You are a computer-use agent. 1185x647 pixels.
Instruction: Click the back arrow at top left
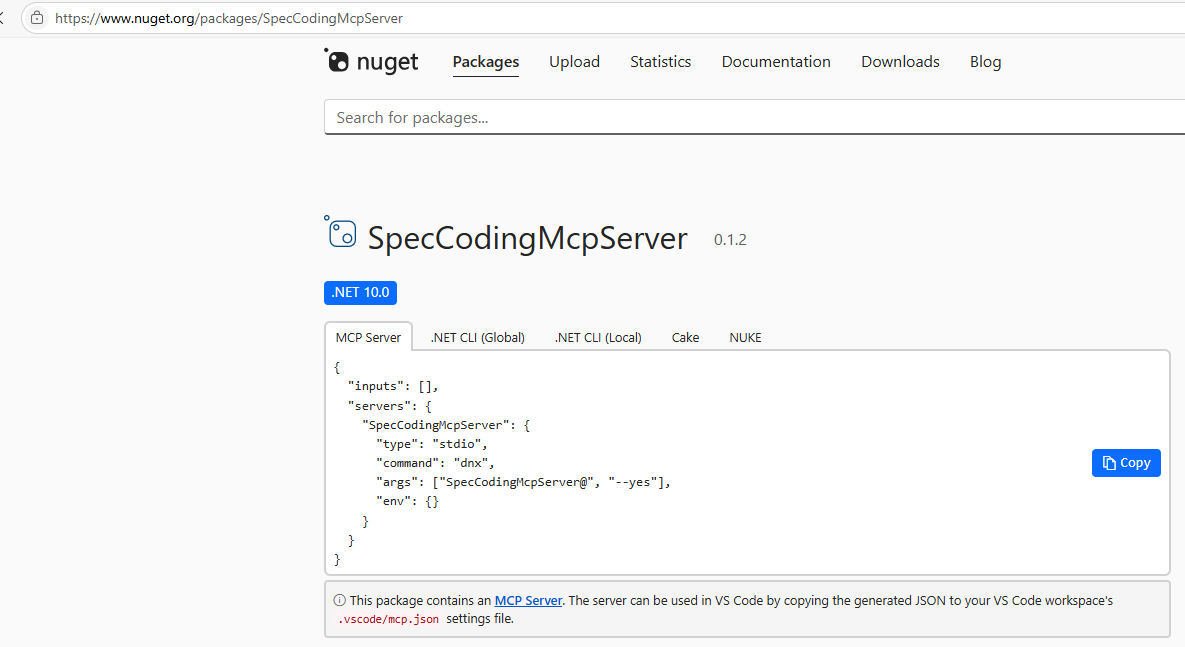[4, 17]
